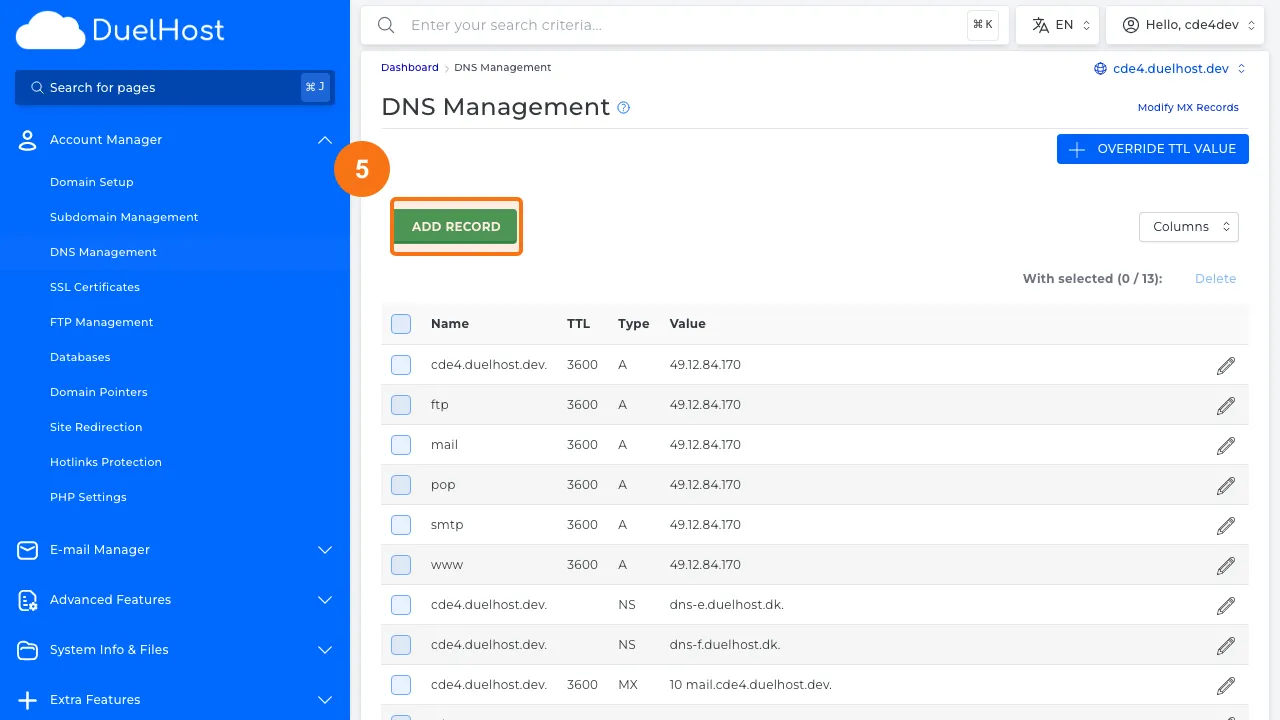Viewport: 1280px width, 720px height.
Task: Go to Subdomain Management page
Action: (124, 217)
